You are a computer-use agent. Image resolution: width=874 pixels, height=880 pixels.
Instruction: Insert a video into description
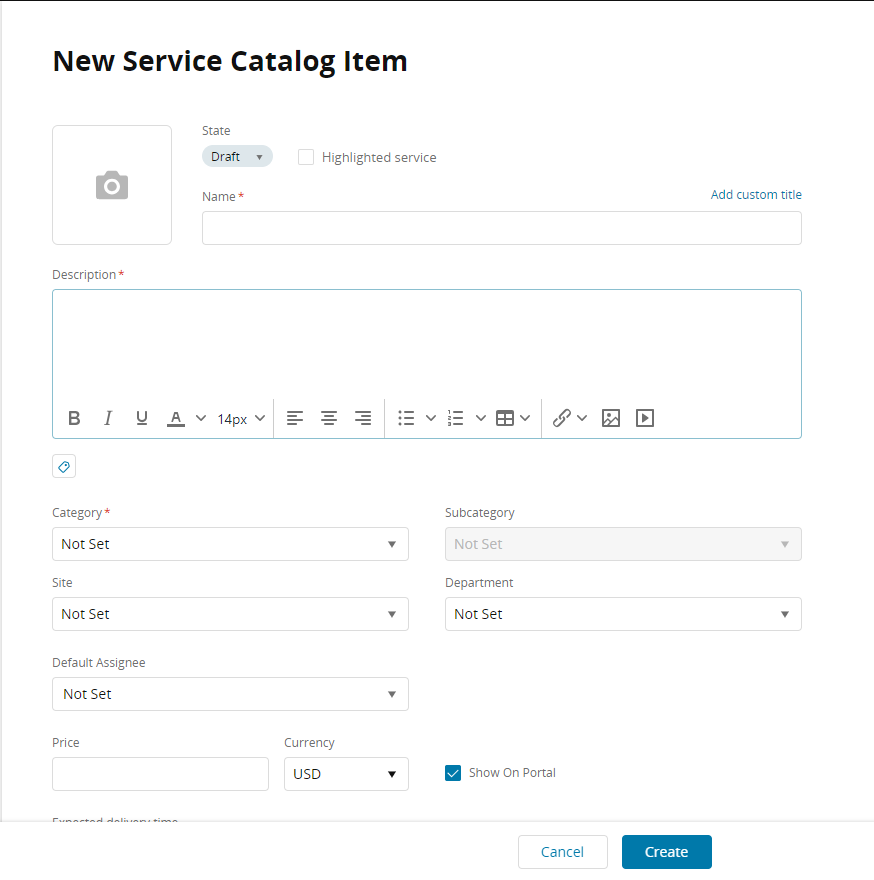645,418
